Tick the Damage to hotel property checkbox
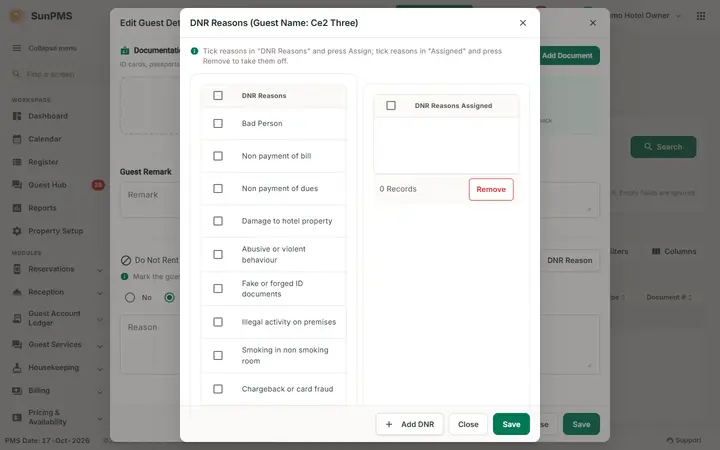This screenshot has width=720, height=450. coord(218,221)
